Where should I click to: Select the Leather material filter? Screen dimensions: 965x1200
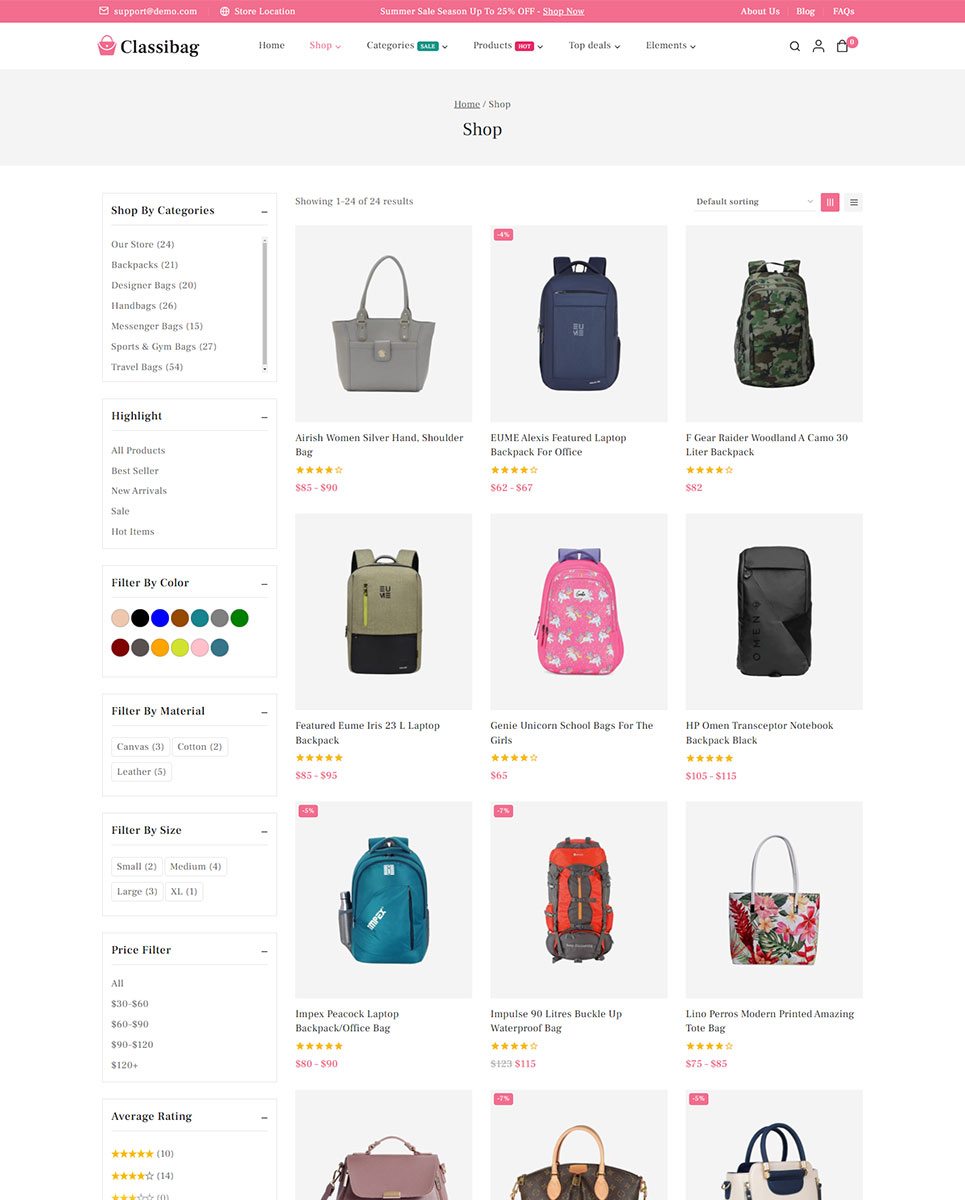[142, 772]
